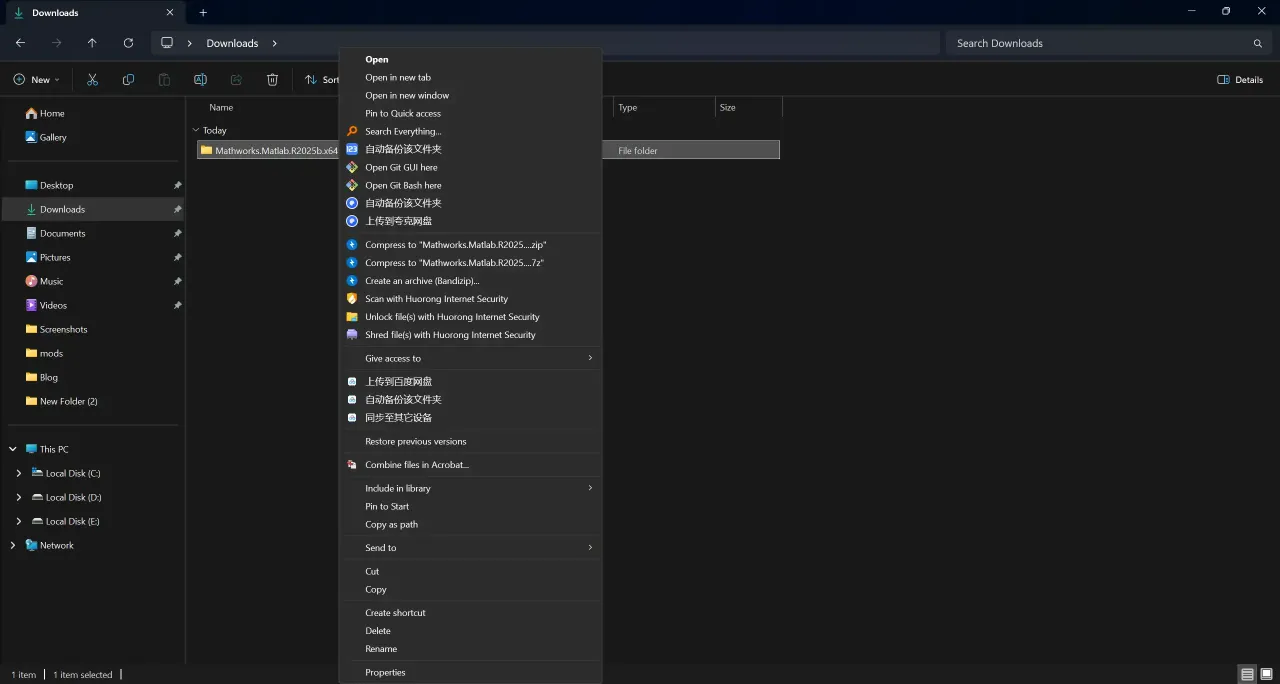Image resolution: width=1280 pixels, height=684 pixels.
Task: Switch to large thumbnails view in status bar
Action: [1265, 675]
